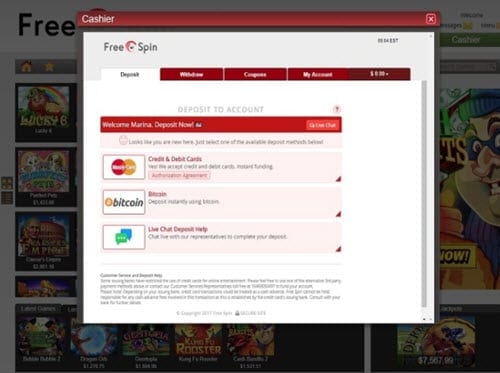Image resolution: width=500 pixels, height=373 pixels.
Task: Click the search games field in lobby
Action: click(467, 67)
